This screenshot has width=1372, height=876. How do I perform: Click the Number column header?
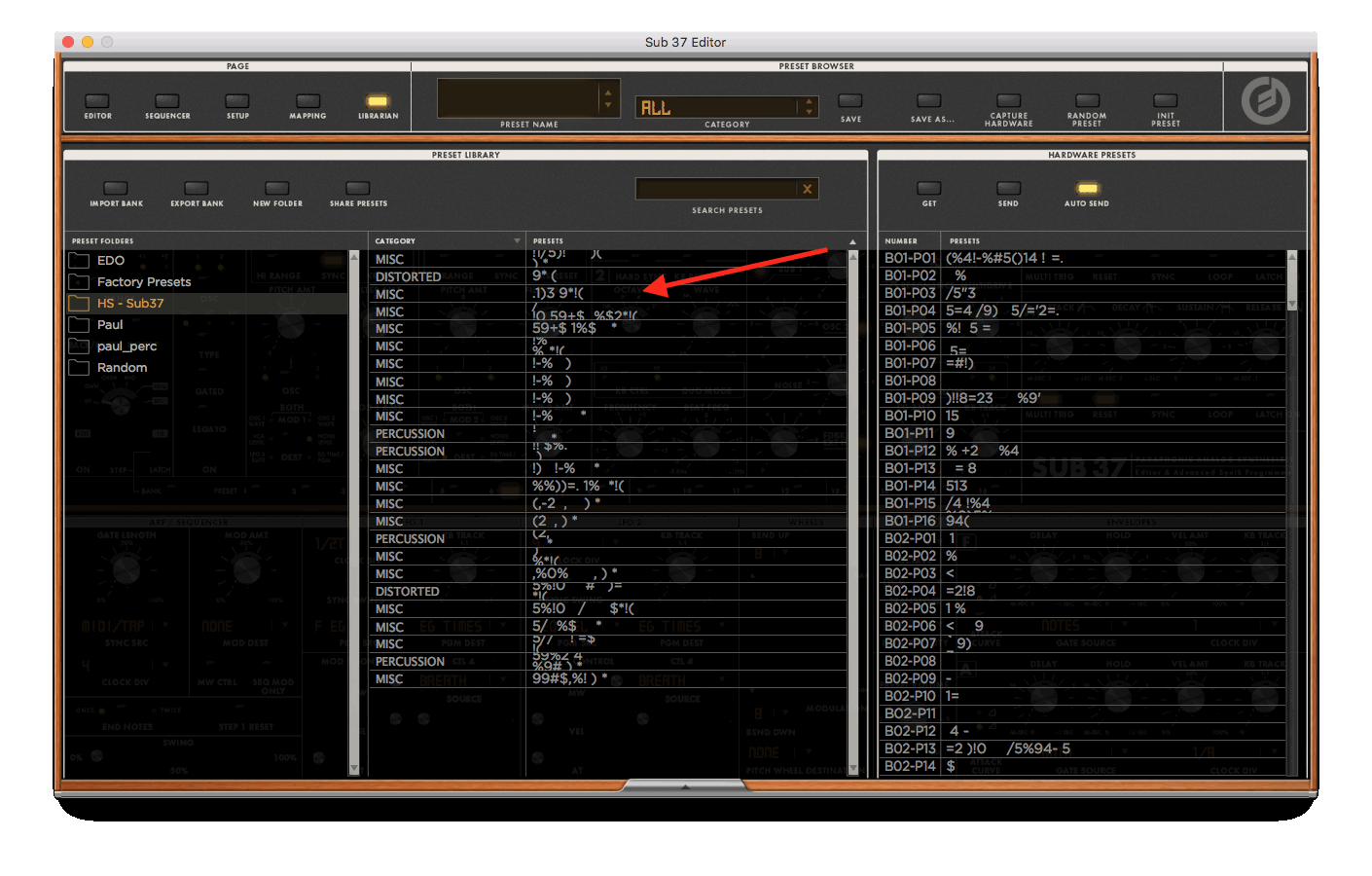[901, 241]
